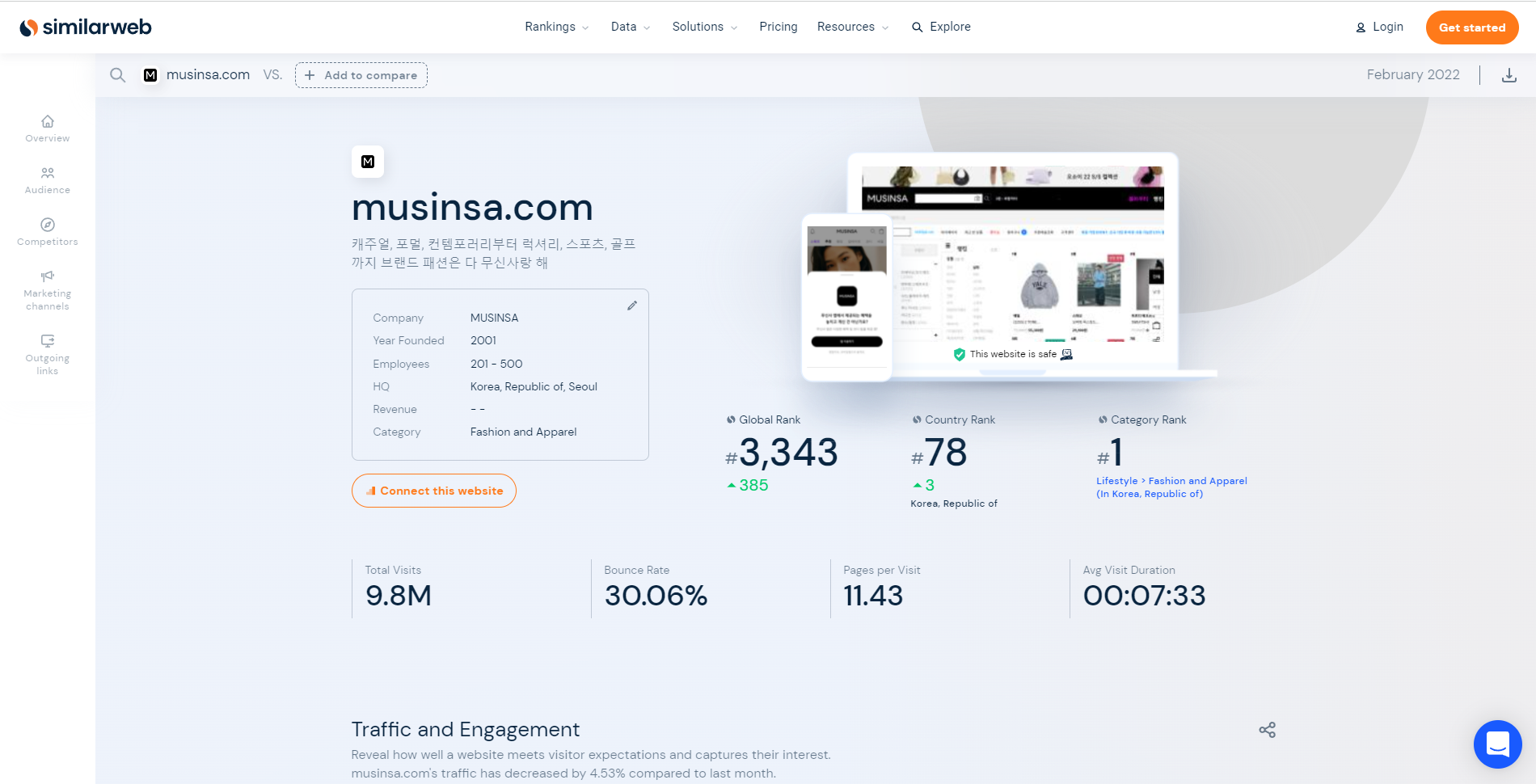The height and width of the screenshot is (784, 1536).
Task: Open Outgoing links in sidebar
Action: 48,355
